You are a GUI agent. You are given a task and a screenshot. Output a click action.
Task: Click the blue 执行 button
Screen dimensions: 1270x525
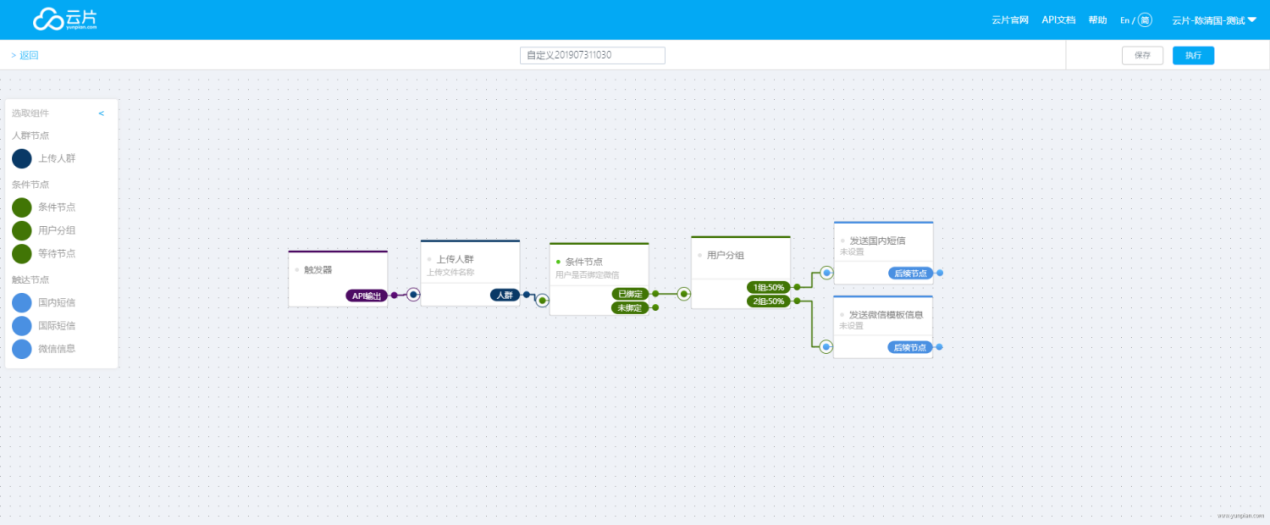point(1193,55)
